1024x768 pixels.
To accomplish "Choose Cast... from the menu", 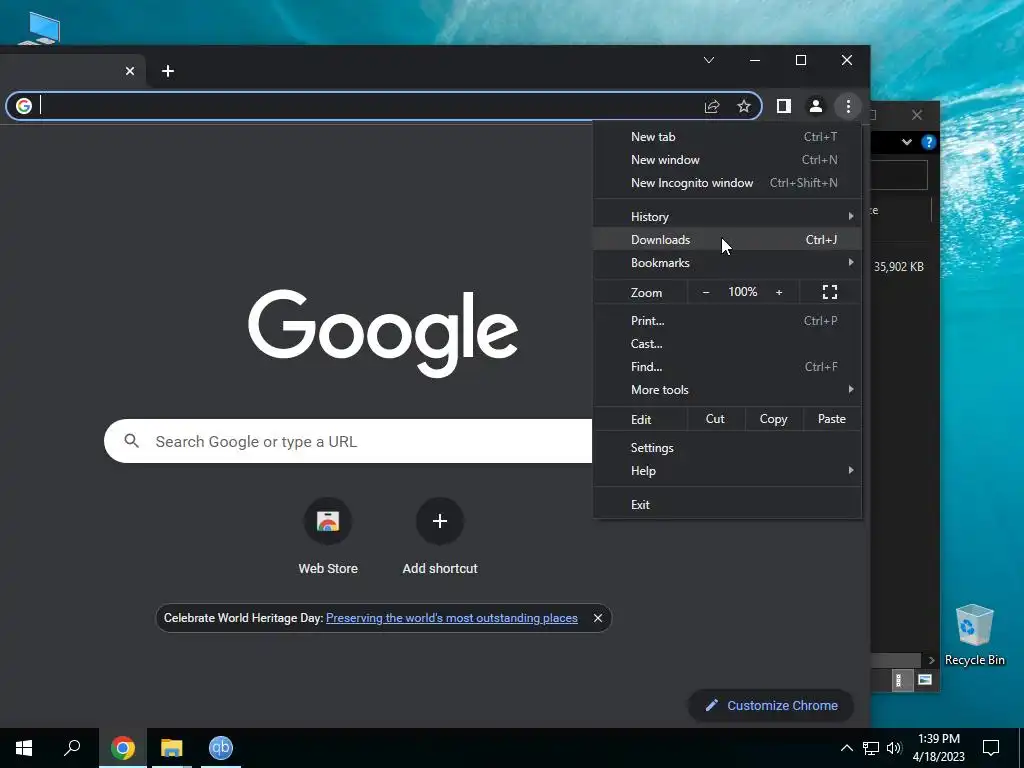I will [x=727, y=344].
